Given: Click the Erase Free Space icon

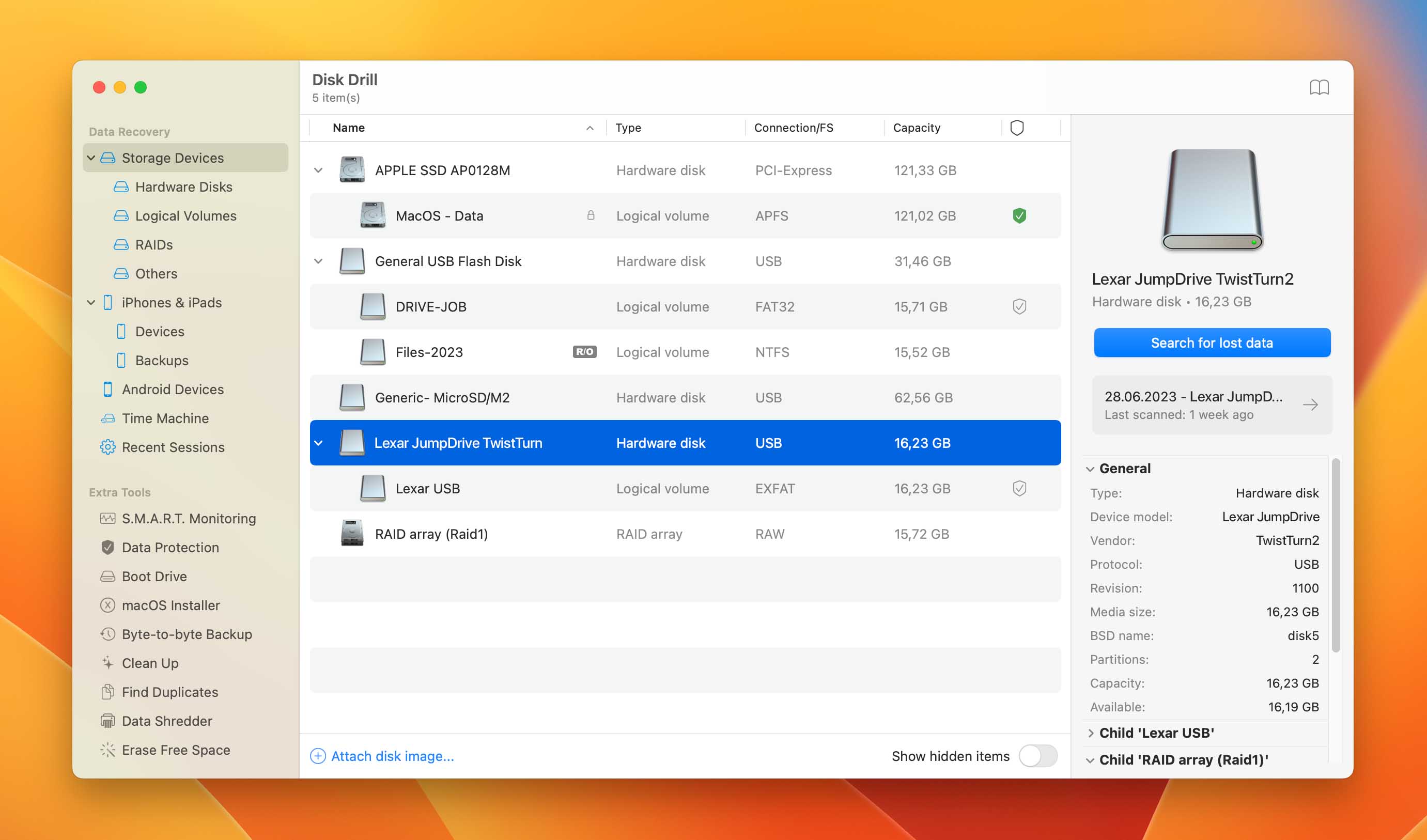Looking at the screenshot, I should pos(108,749).
